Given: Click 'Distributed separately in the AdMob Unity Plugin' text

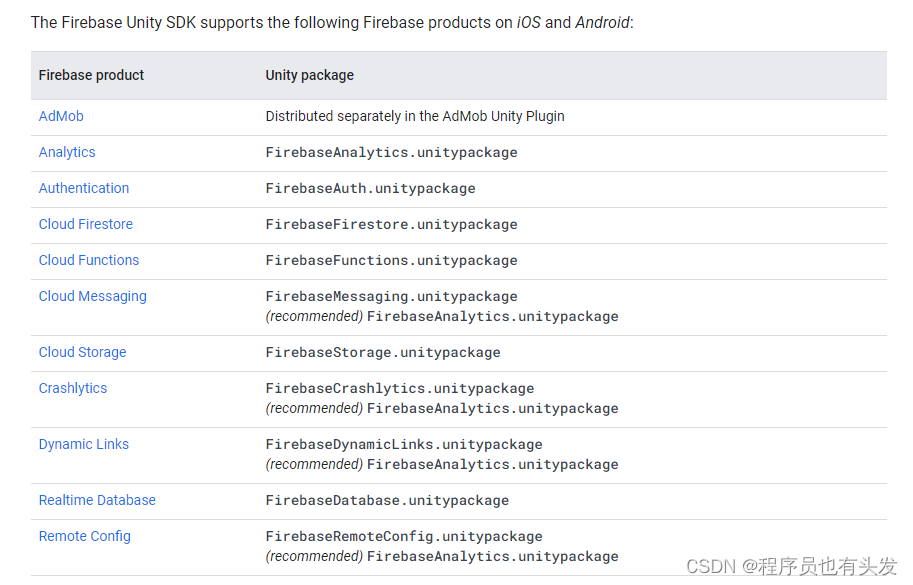Looking at the screenshot, I should pos(415,116).
